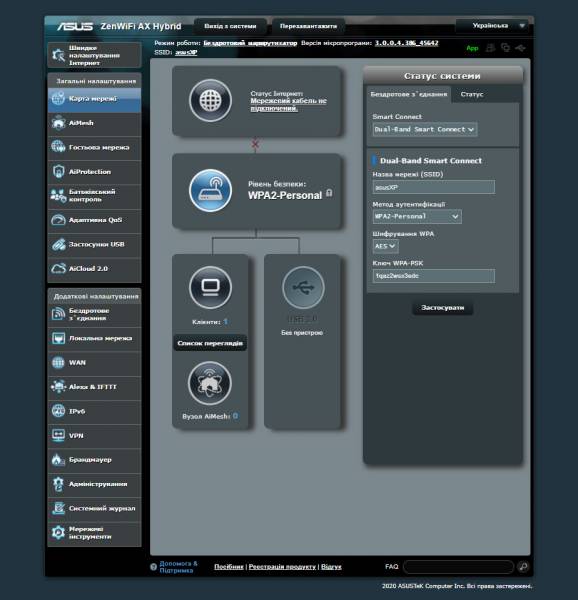Open the product registration footer link
This screenshot has height=600, width=578.
point(282,567)
